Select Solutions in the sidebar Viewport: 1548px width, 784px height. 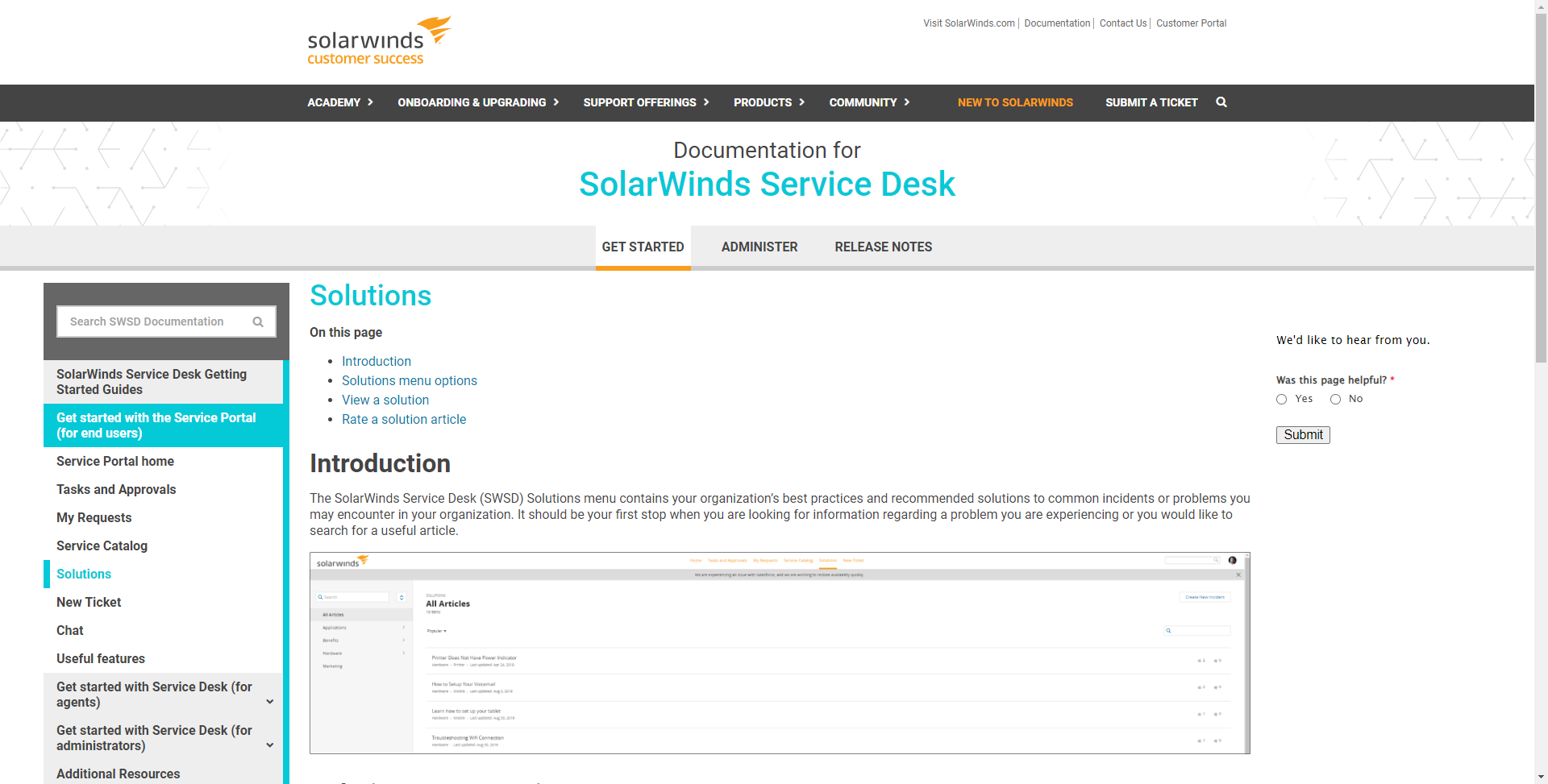pyautogui.click(x=84, y=575)
